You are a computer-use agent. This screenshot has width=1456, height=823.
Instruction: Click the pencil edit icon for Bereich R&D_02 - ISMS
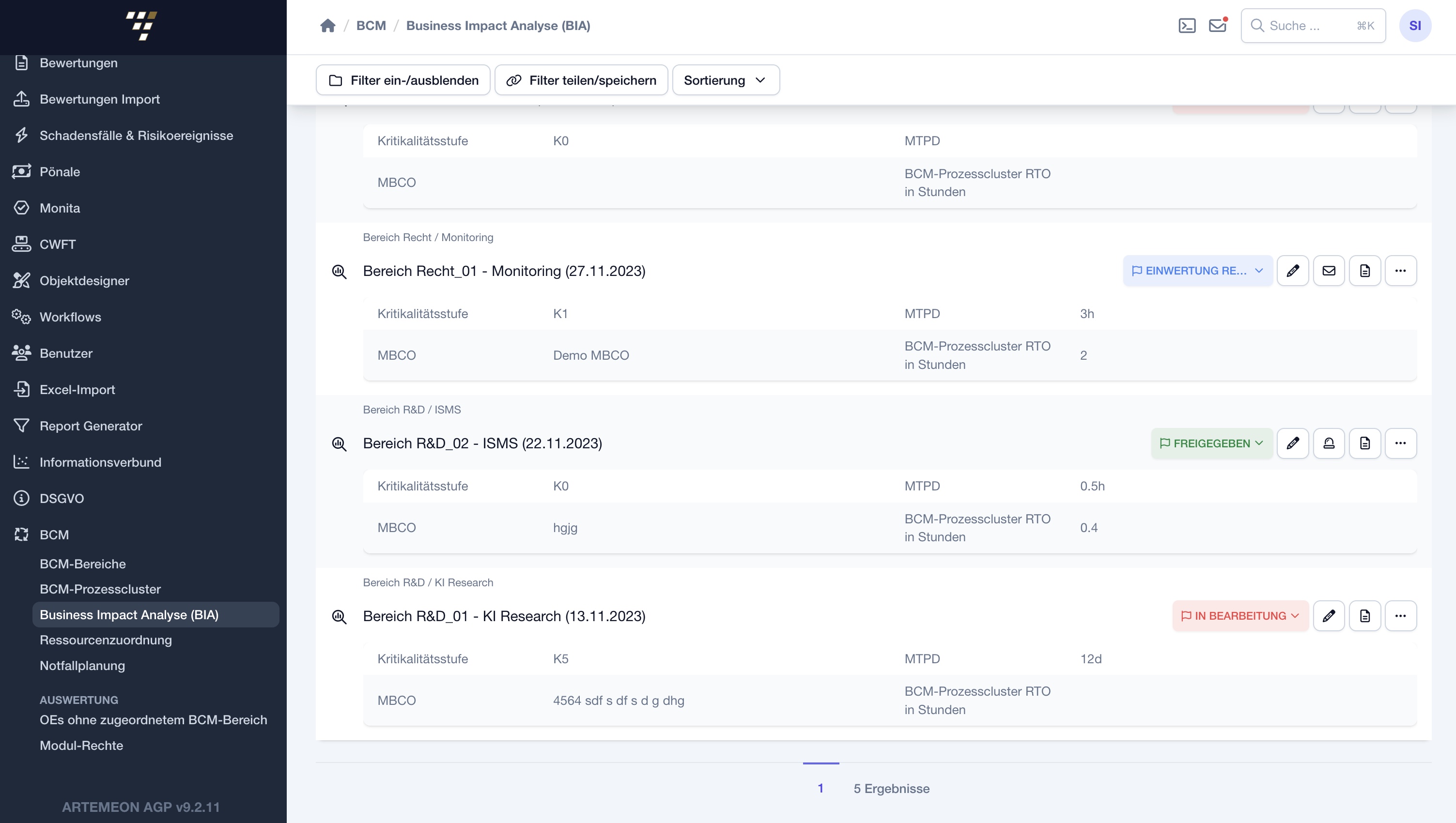1293,443
